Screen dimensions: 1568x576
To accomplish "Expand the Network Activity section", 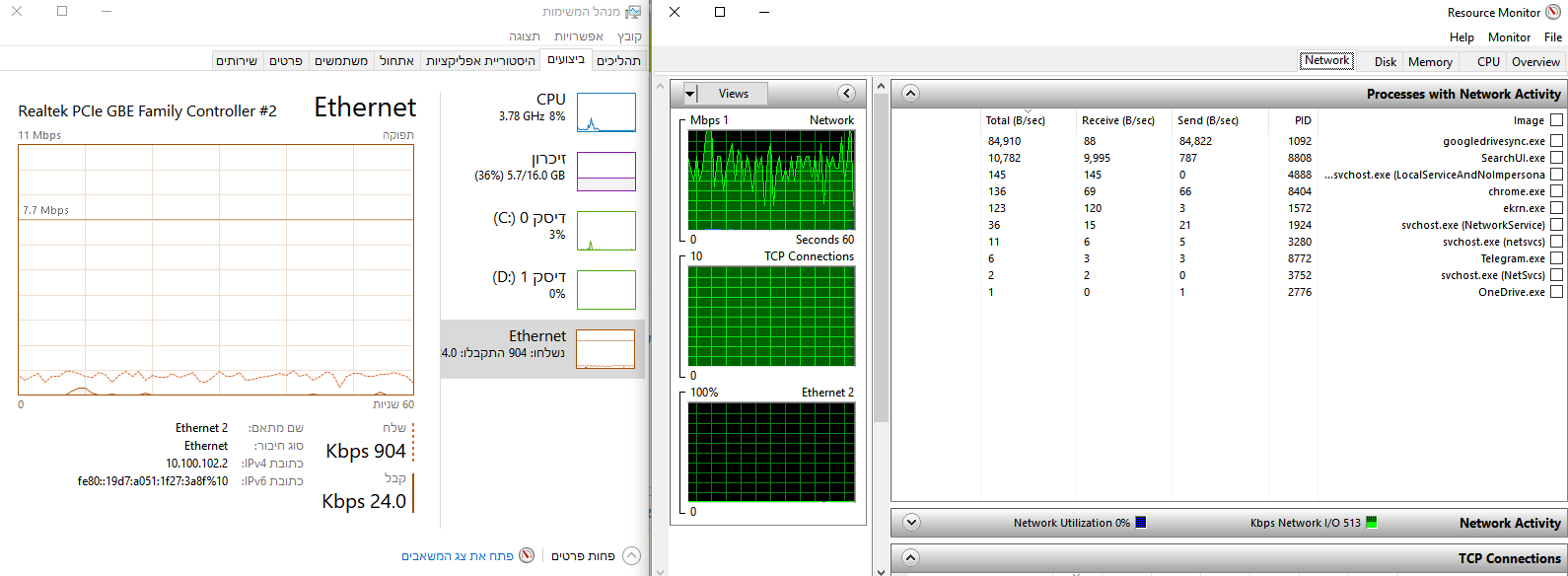I will click(x=910, y=523).
